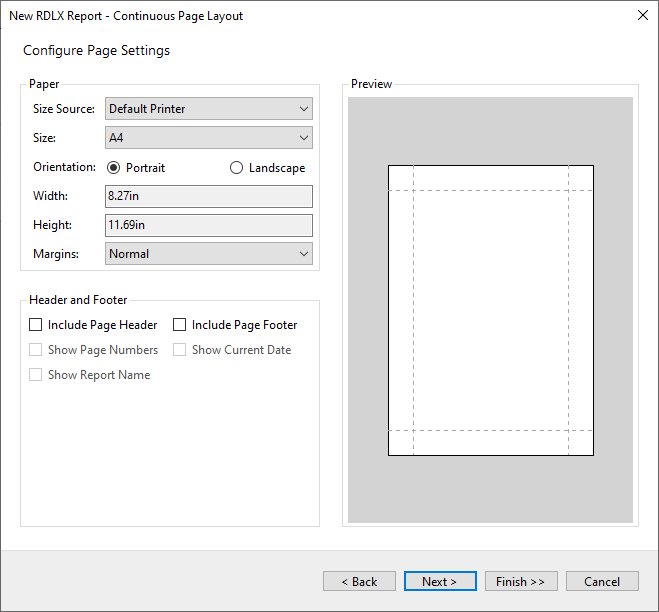Click the Header and Footer group title
Viewport: 659px width, 612px height.
[x=78, y=300]
